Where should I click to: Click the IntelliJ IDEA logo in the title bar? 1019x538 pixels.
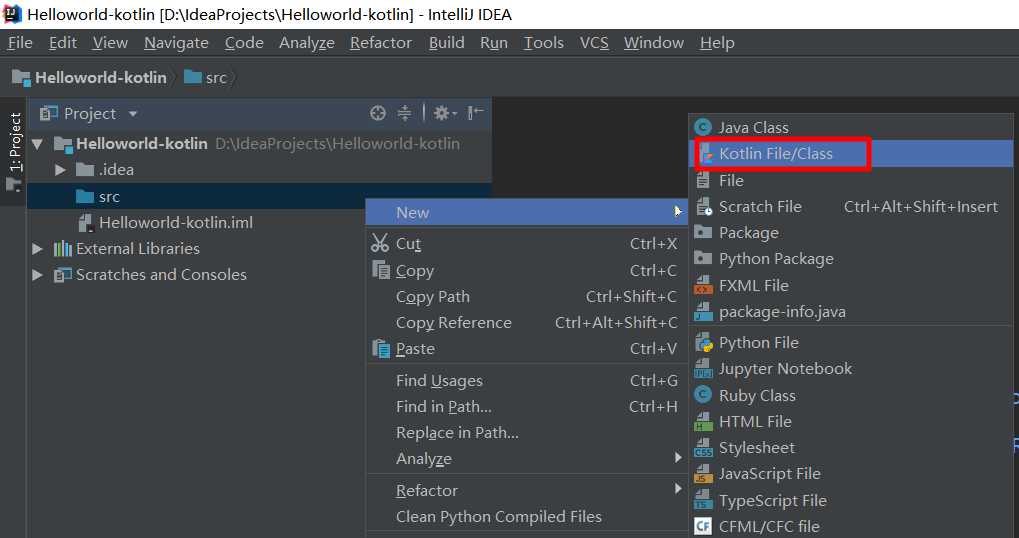[12, 14]
